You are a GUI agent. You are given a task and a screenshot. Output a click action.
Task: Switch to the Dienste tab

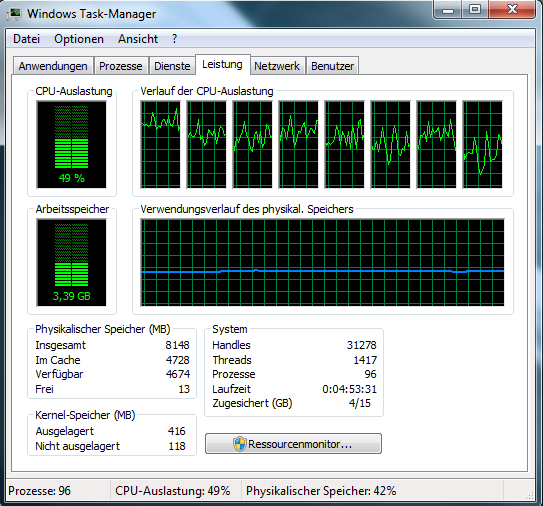tap(172, 66)
